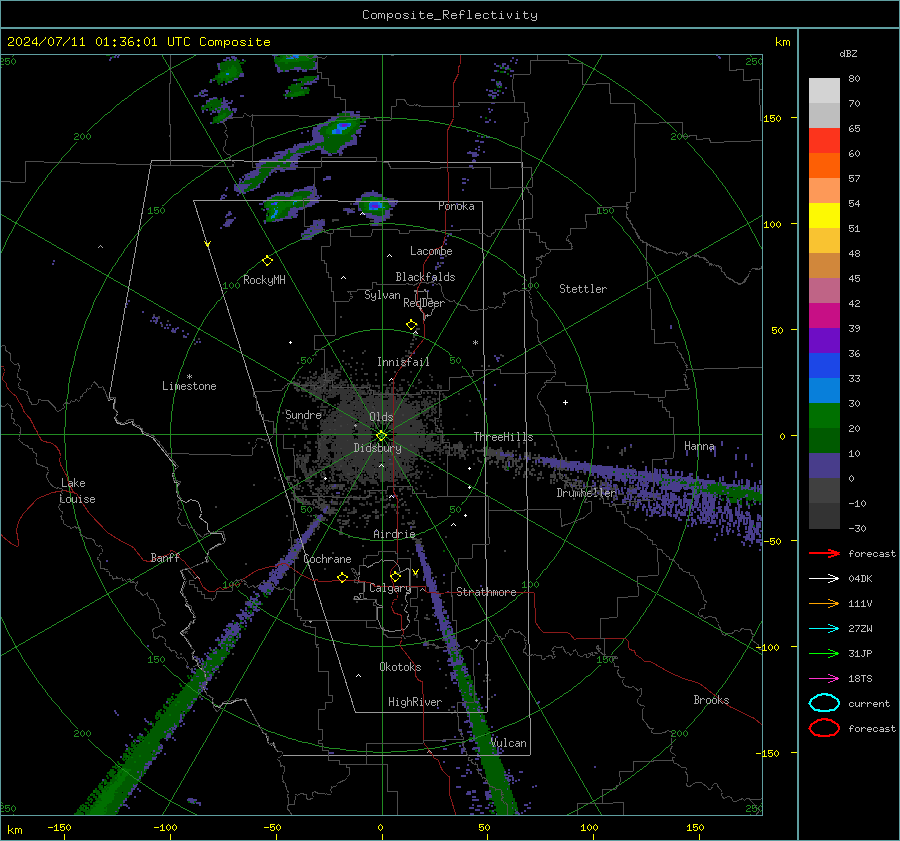Click the Olds city label

tap(381, 417)
